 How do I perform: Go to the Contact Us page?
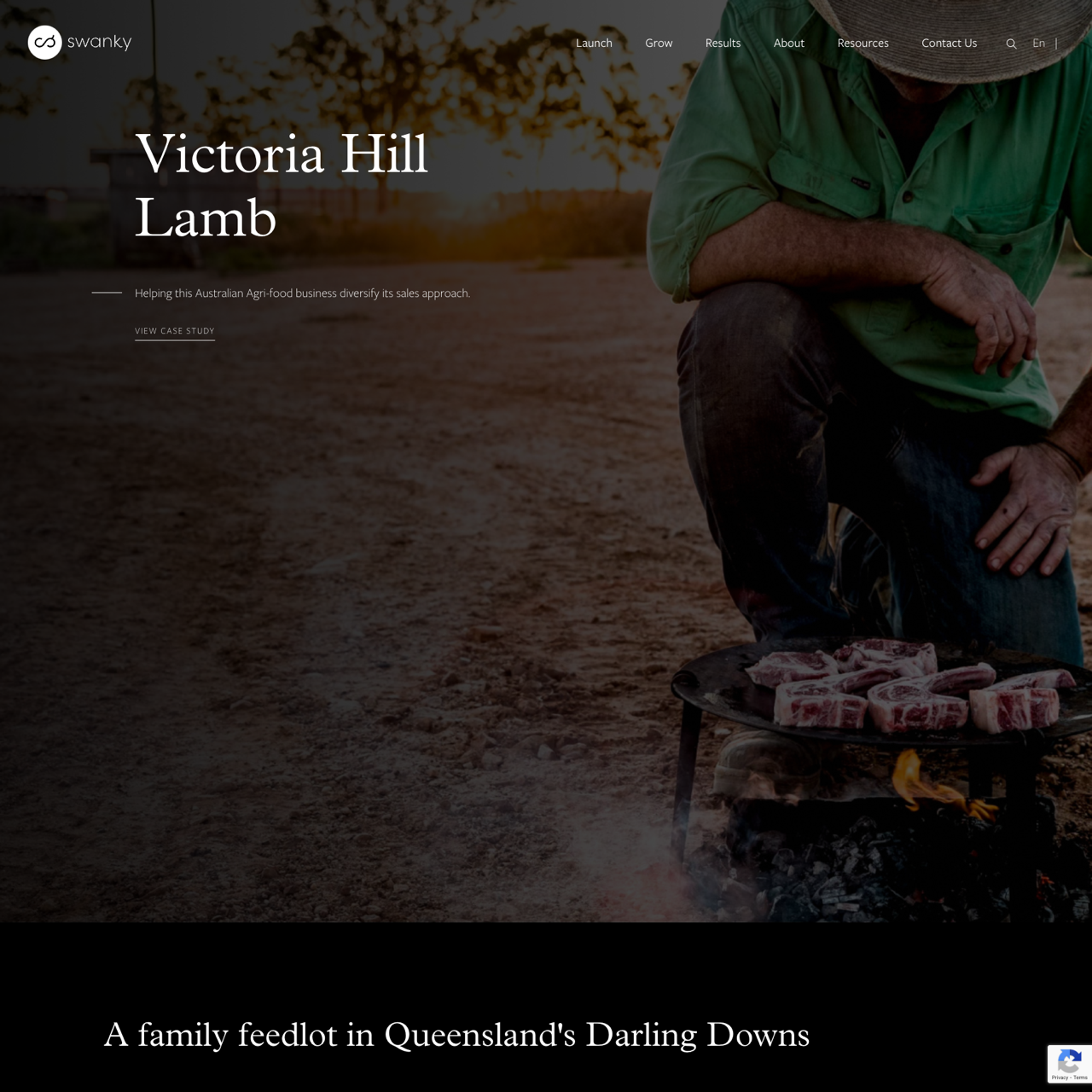click(x=949, y=43)
